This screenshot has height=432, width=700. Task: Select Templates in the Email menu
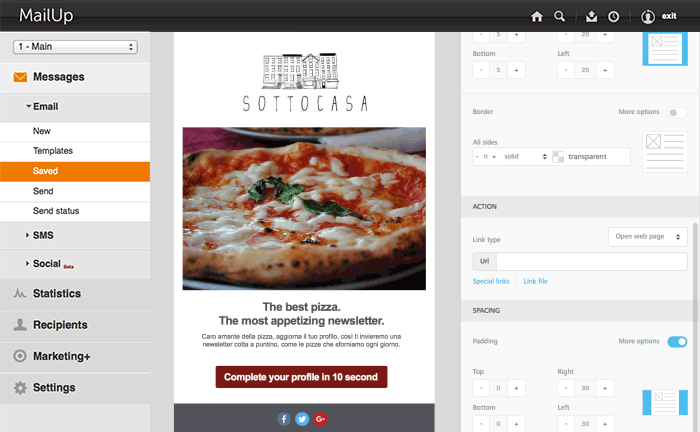tap(52, 151)
